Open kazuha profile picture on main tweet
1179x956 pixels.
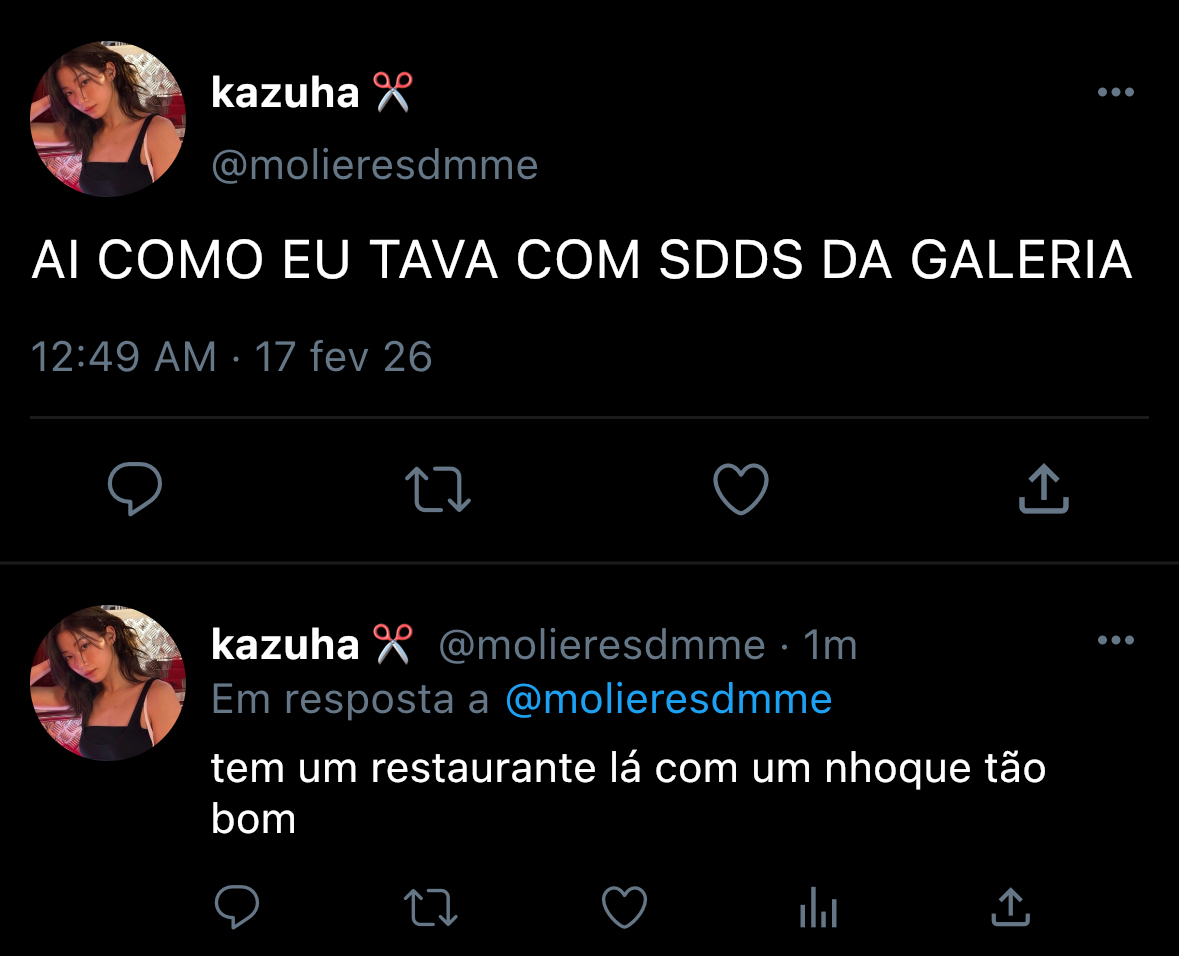pyautogui.click(x=108, y=119)
